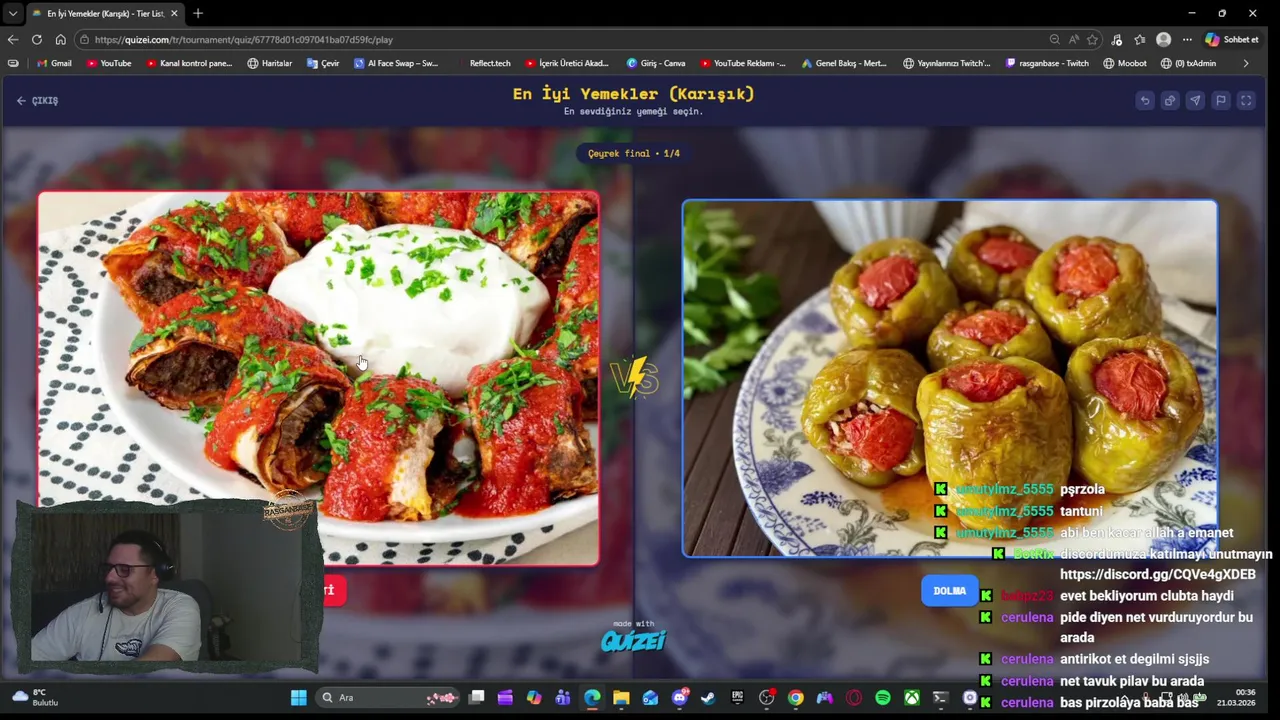The image size is (1280, 720).
Task: Open Giriş - Canva bookmark
Action: [656, 63]
